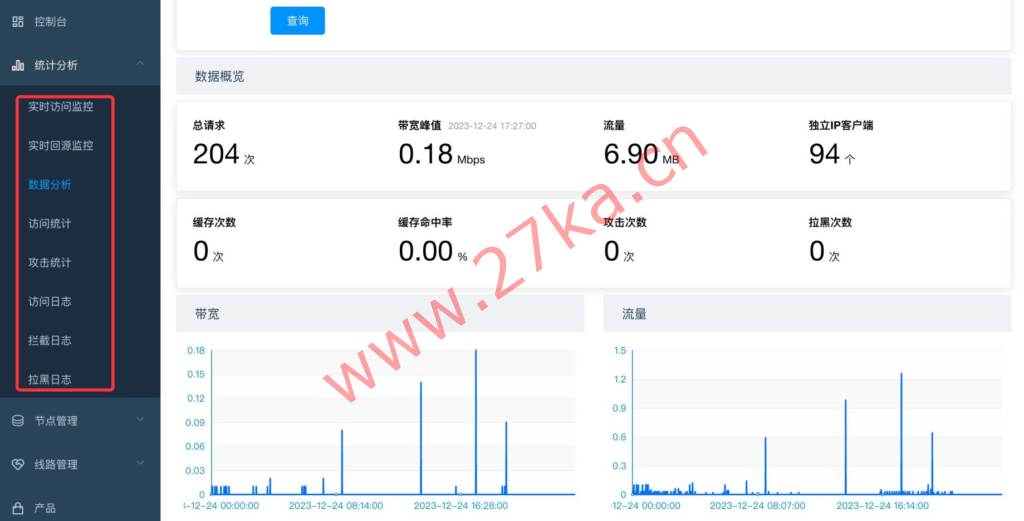The image size is (1024, 521).
Task: Click the 控制台 dashboard icon
Action: coord(18,21)
